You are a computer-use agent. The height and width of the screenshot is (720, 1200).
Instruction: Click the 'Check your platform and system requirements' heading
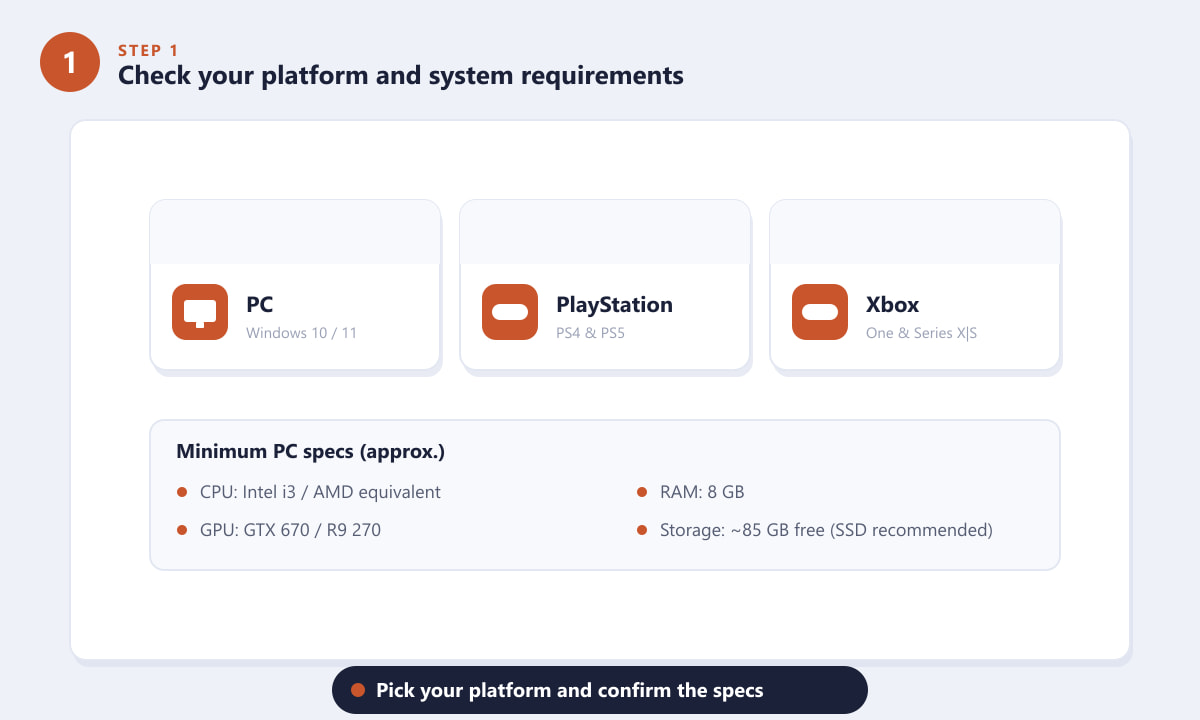pos(401,75)
